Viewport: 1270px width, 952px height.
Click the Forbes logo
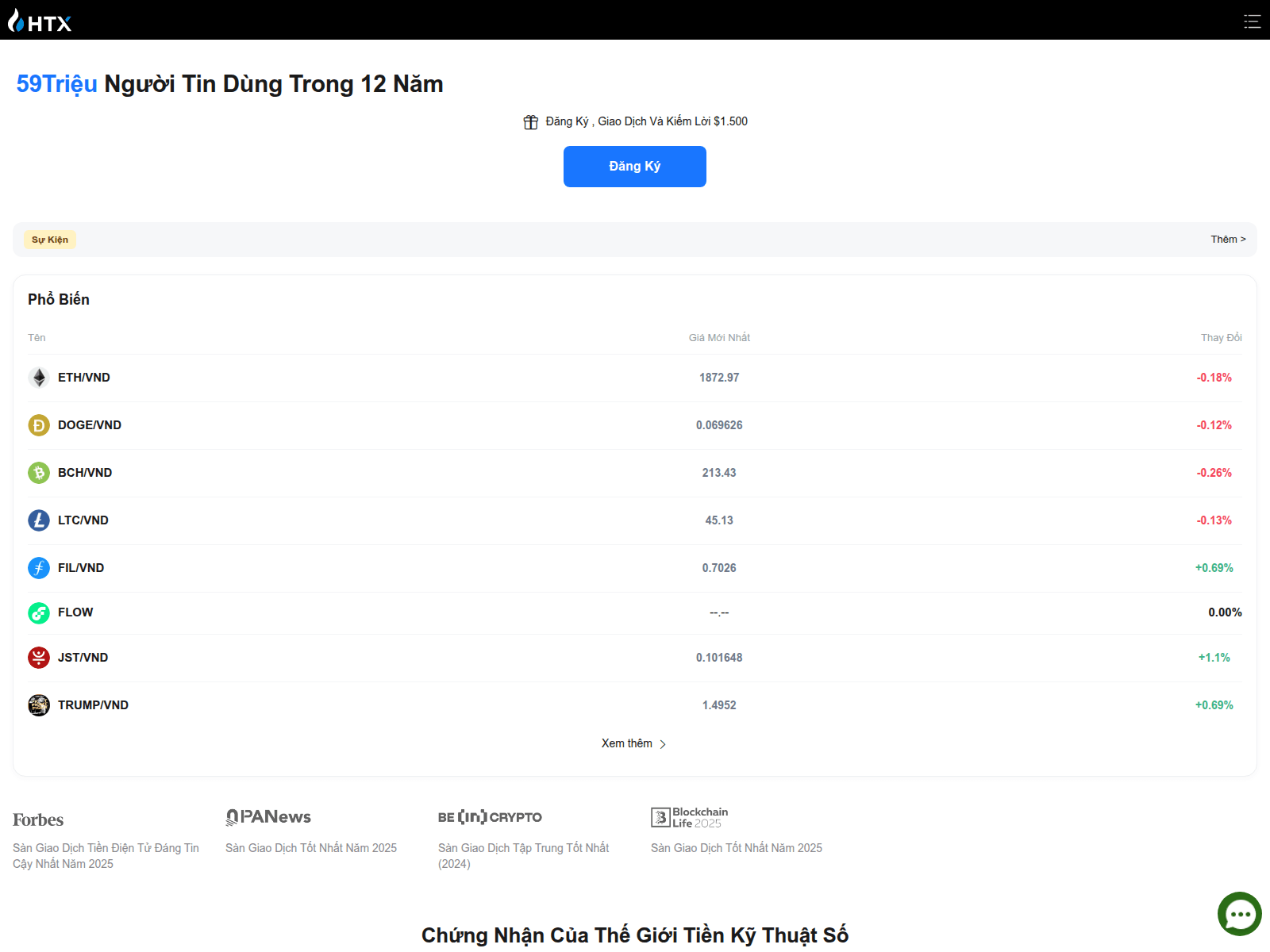tap(38, 820)
